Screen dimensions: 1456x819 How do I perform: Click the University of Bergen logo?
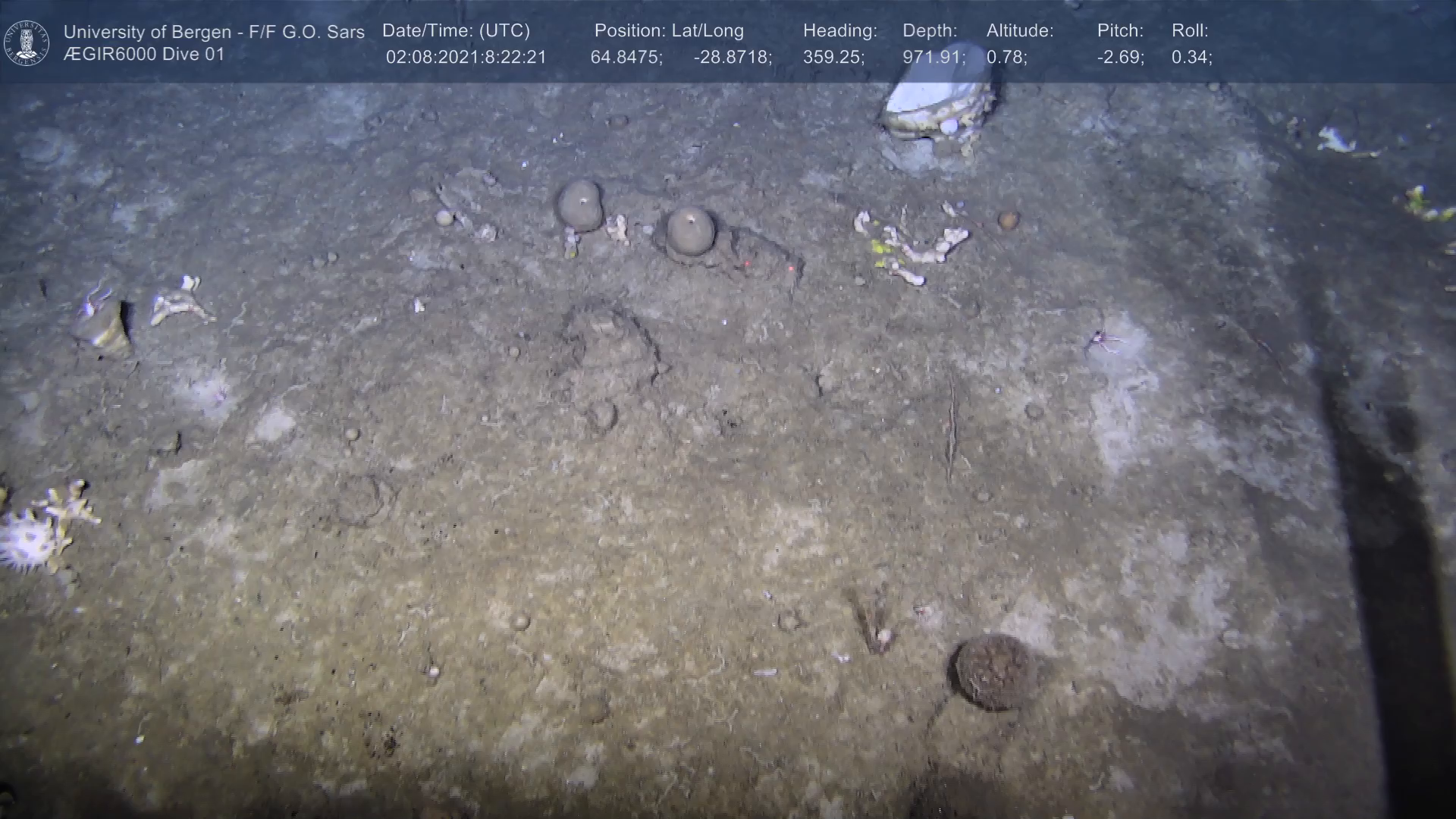27,42
